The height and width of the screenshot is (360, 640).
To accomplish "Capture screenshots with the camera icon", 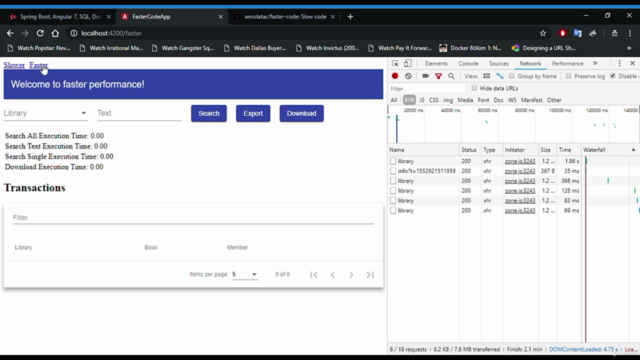I will point(425,76).
